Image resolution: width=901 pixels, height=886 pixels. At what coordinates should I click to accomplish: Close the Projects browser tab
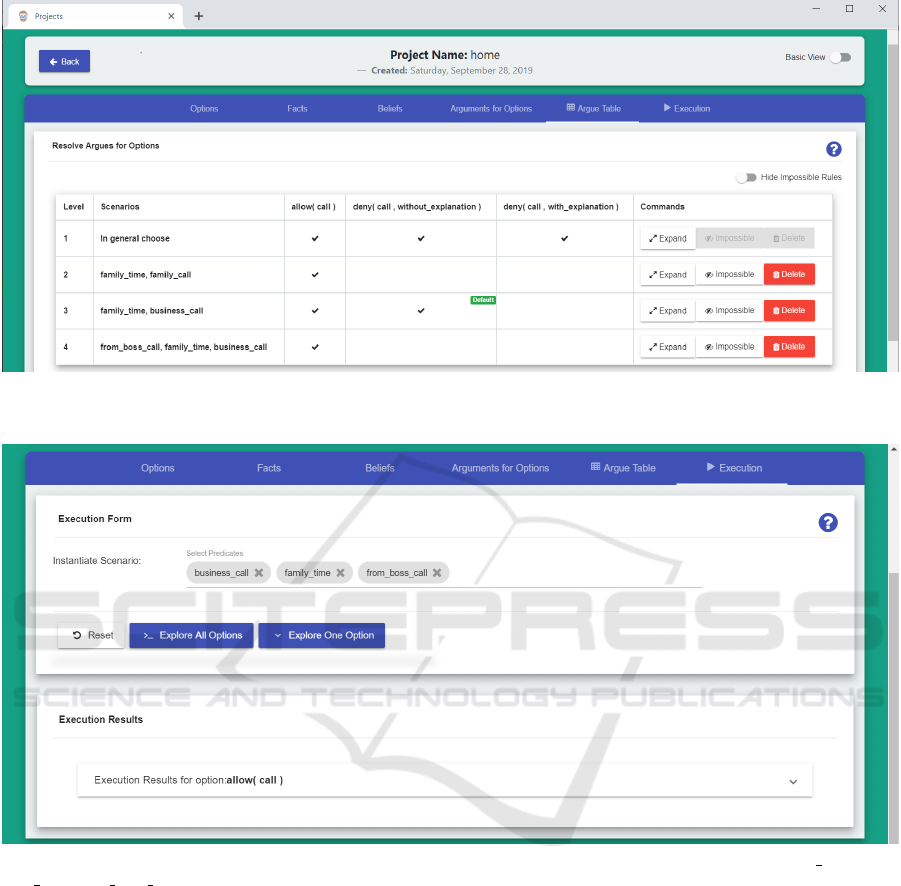point(171,16)
